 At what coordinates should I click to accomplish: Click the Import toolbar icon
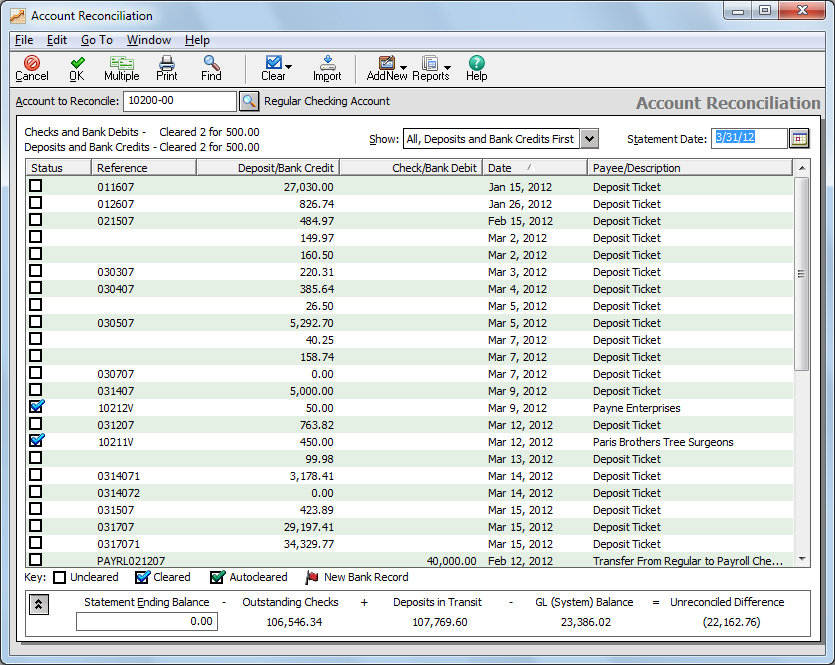[327, 68]
